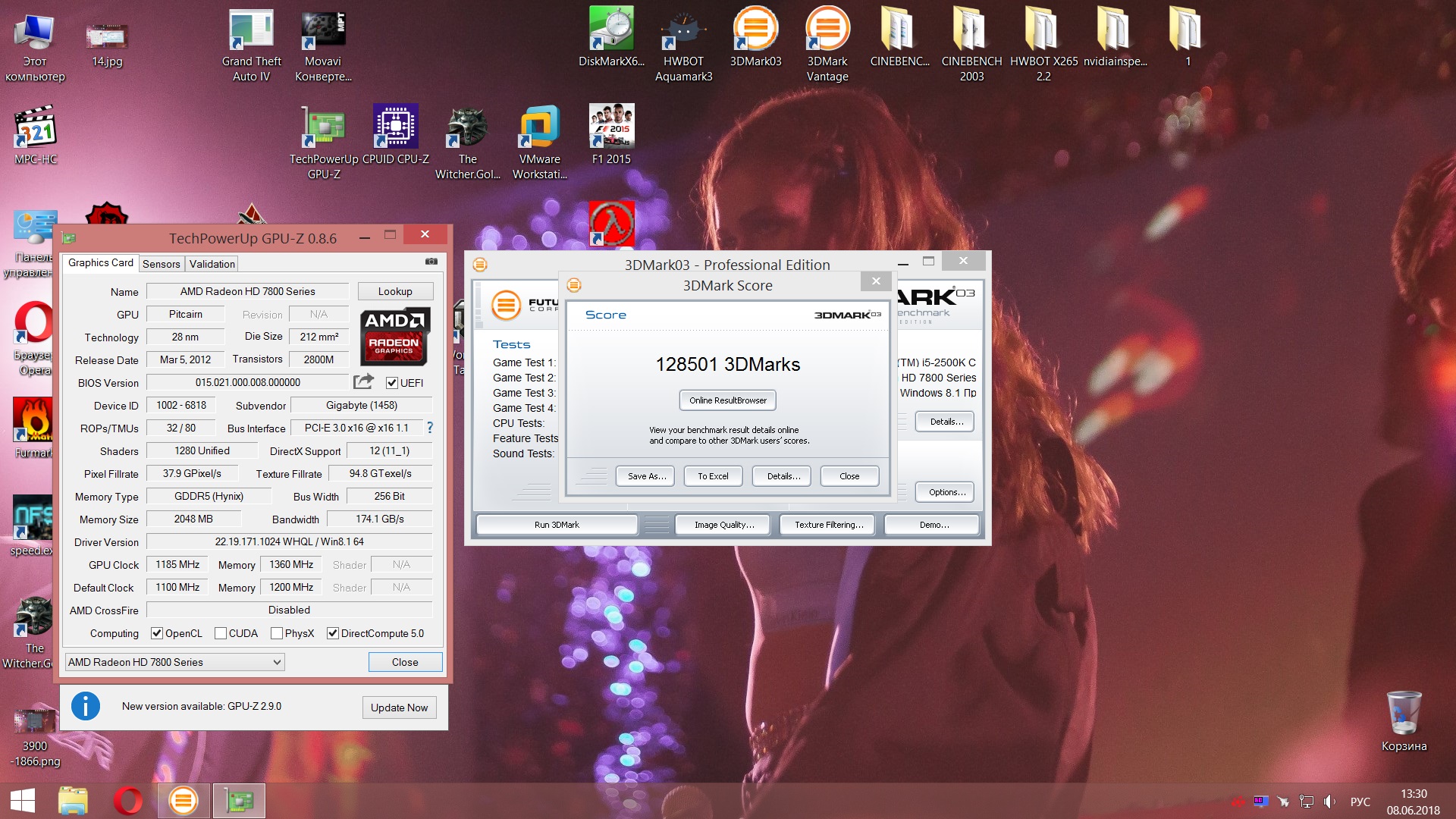Click Close button in GPU-Z window
This screenshot has height=819, width=1456.
[405, 662]
